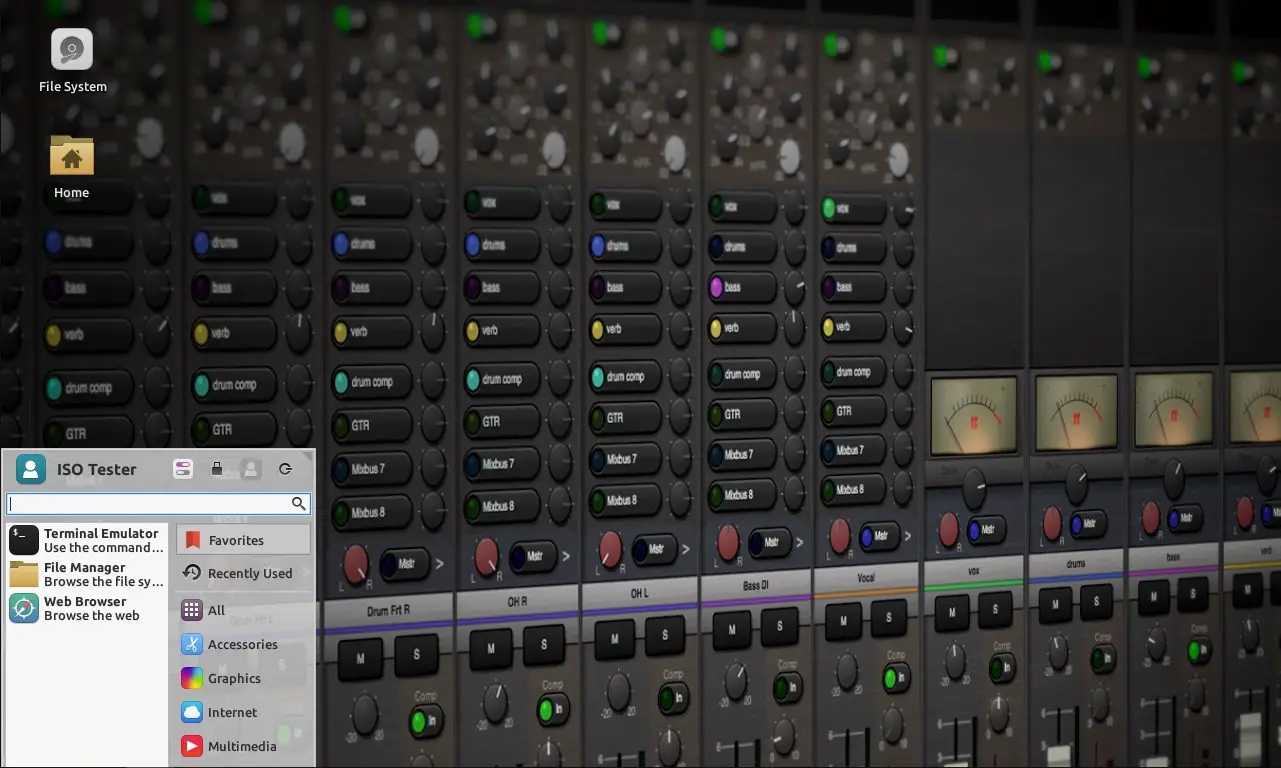The width and height of the screenshot is (1281, 768).
Task: Select the Favorites category
Action: pyautogui.click(x=244, y=540)
